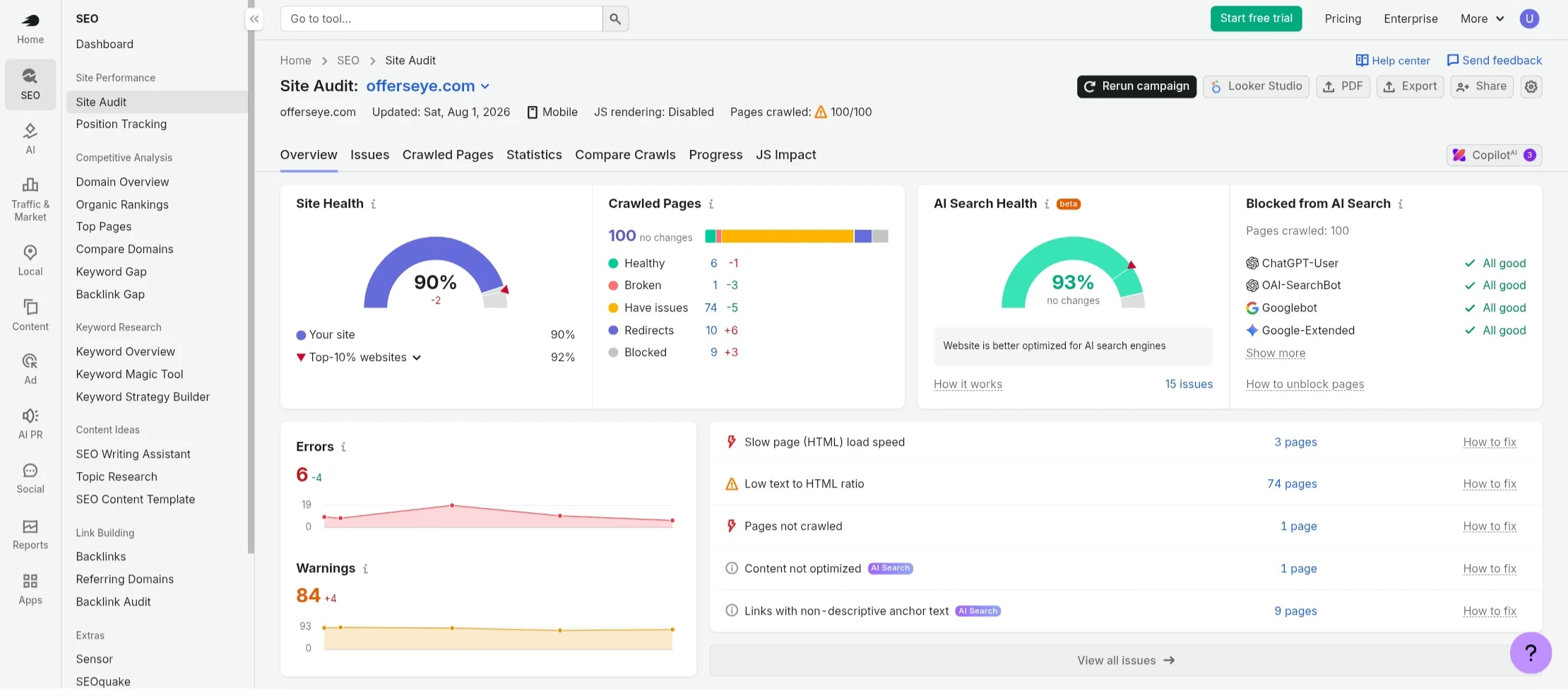Click the Rerun campaign button
1568x696 pixels.
(x=1136, y=86)
